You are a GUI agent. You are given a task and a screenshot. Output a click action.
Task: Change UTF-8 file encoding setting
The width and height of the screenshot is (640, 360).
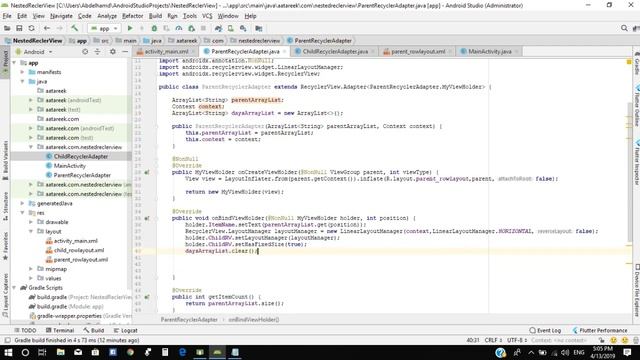click(x=517, y=340)
